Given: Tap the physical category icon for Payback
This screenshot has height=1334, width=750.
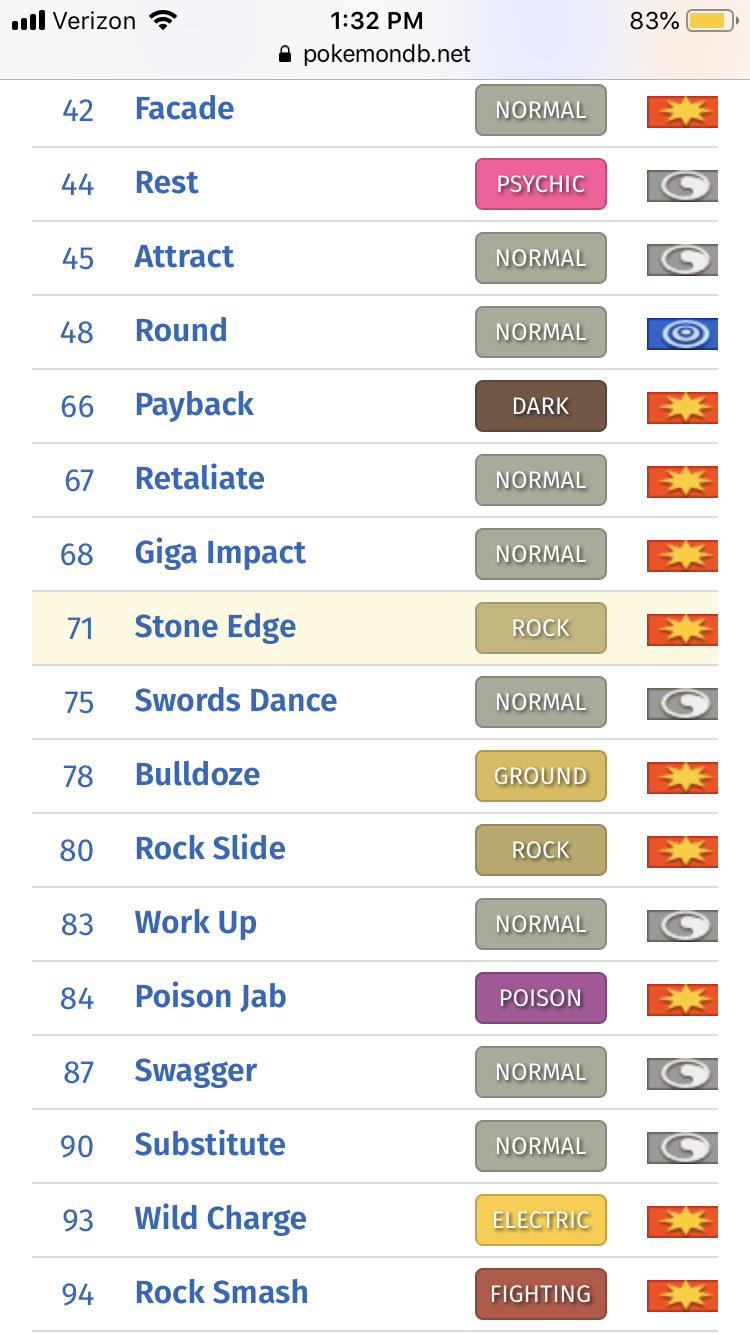Looking at the screenshot, I should click(682, 406).
